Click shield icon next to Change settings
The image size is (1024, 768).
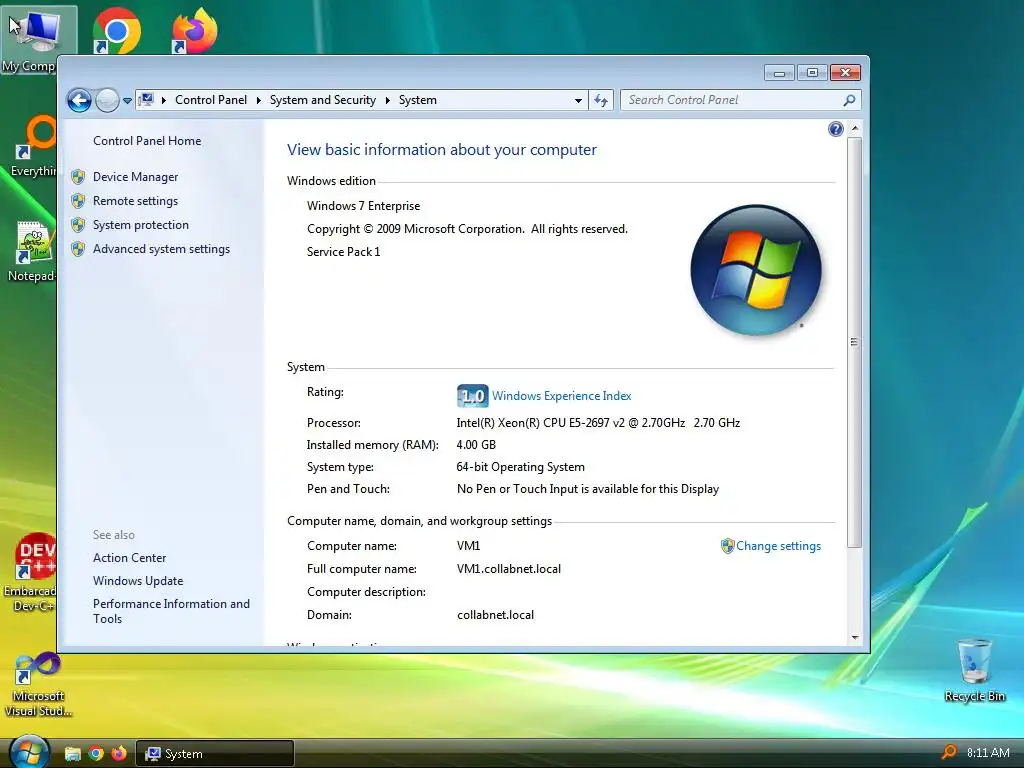pos(728,546)
